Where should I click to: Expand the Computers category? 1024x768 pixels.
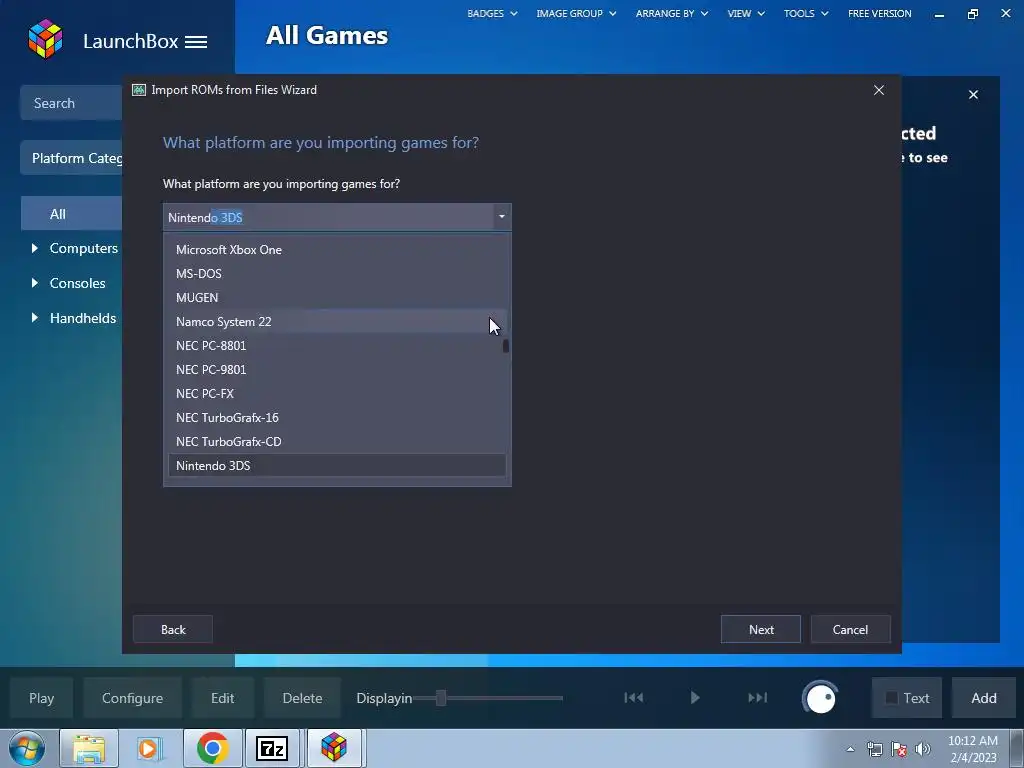(x=35, y=248)
